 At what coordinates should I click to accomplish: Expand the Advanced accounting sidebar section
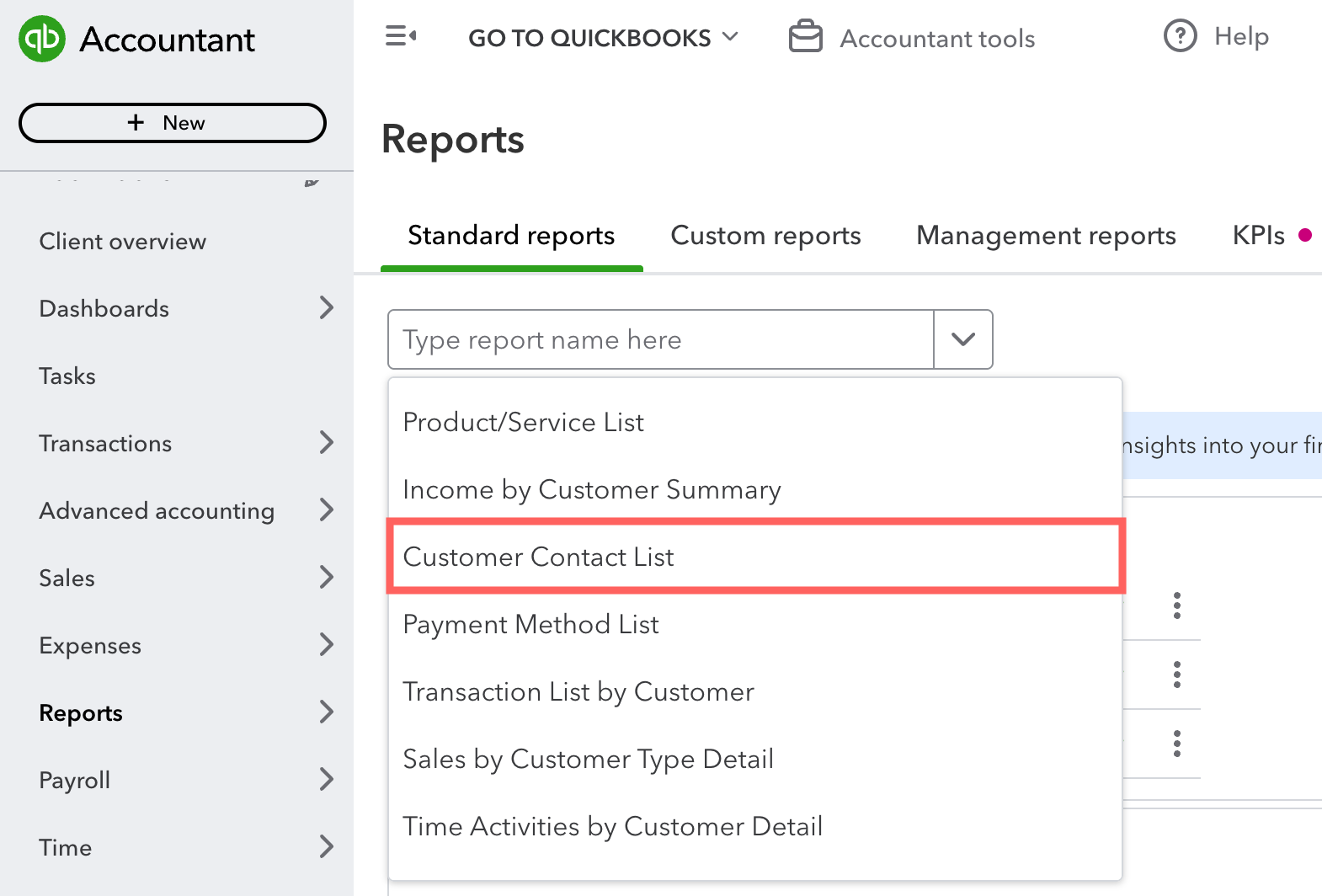coord(327,510)
